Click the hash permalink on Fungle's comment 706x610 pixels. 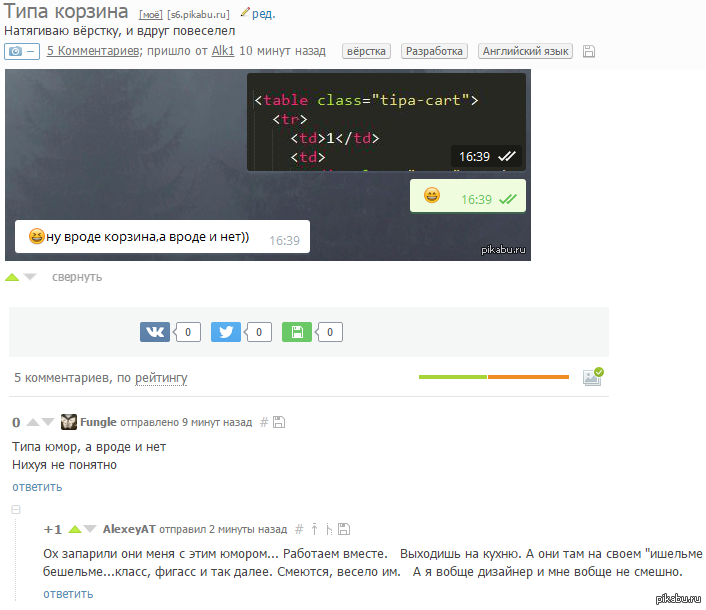(264, 423)
